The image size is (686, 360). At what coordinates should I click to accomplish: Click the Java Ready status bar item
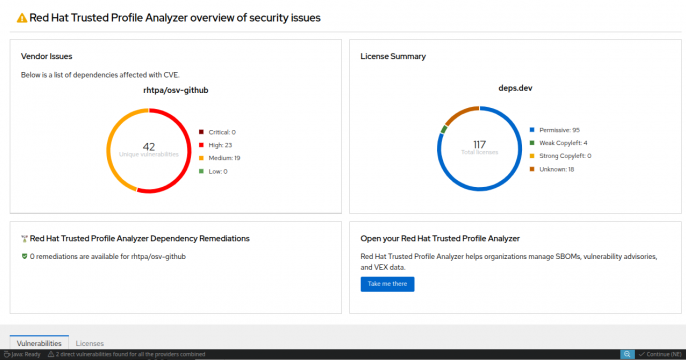(x=22, y=354)
